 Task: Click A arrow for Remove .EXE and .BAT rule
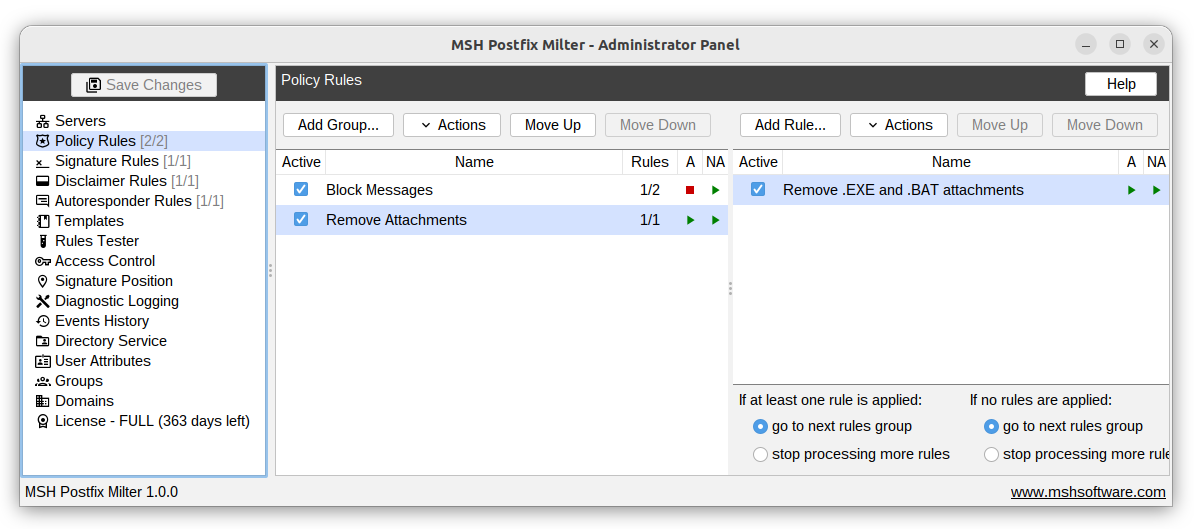coord(1132,190)
